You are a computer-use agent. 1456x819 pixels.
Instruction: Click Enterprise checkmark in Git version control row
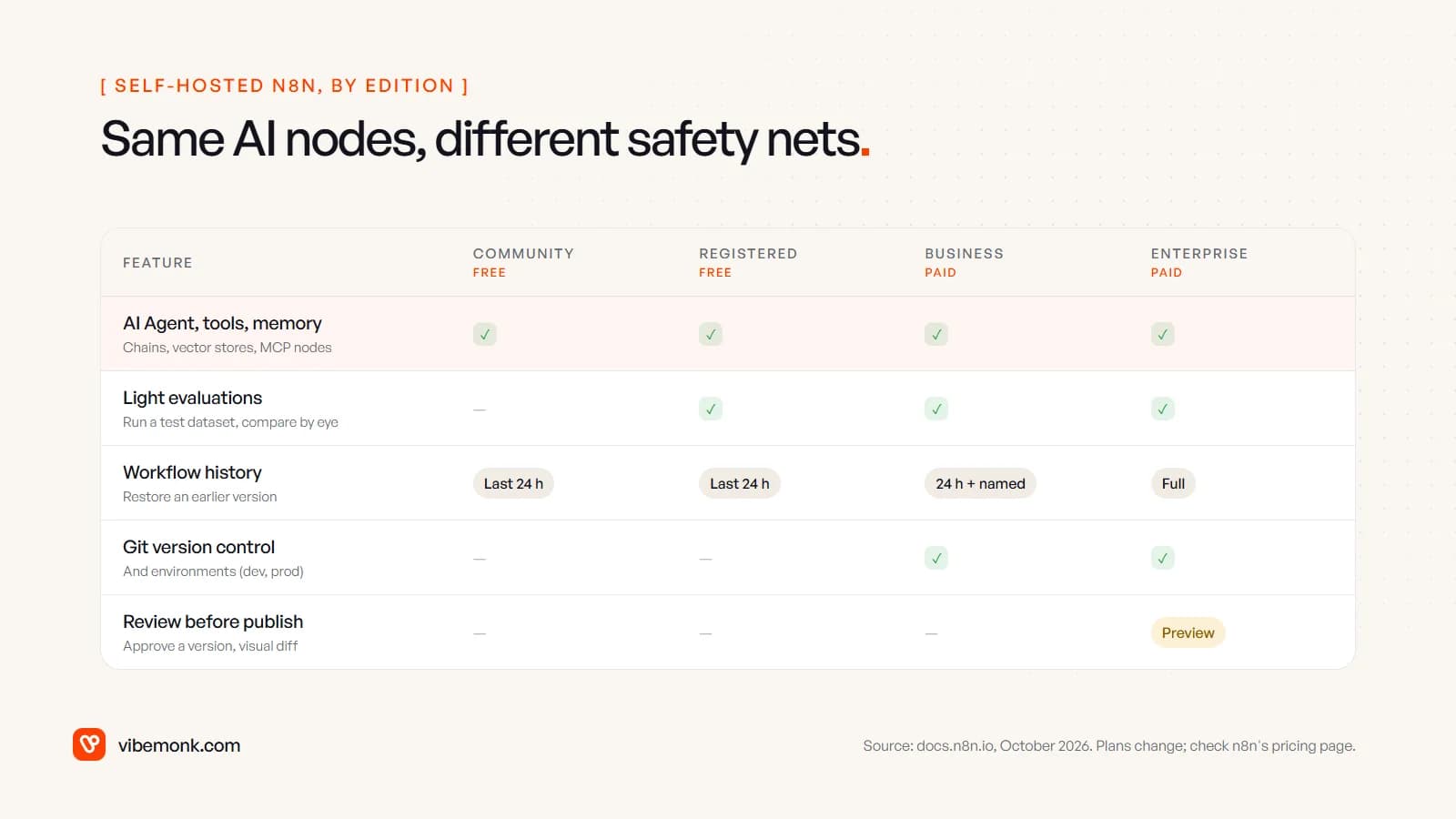(1163, 558)
